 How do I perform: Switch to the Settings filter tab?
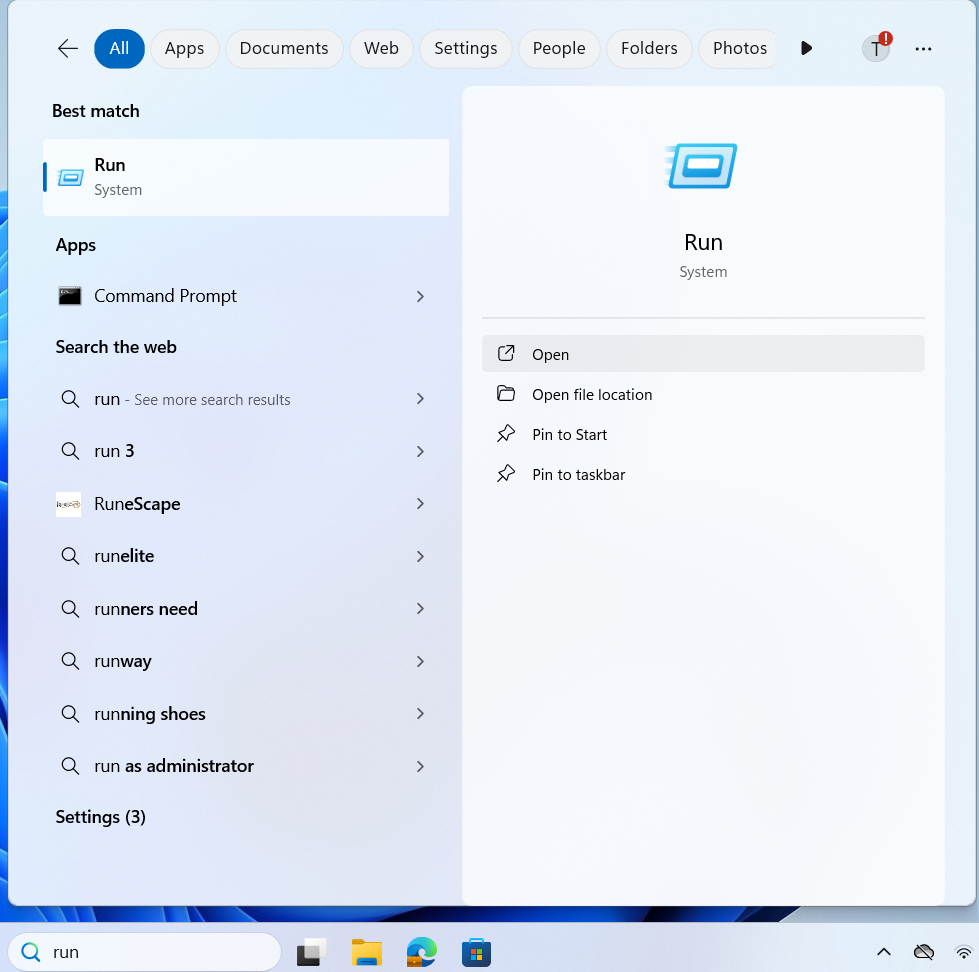coord(465,48)
